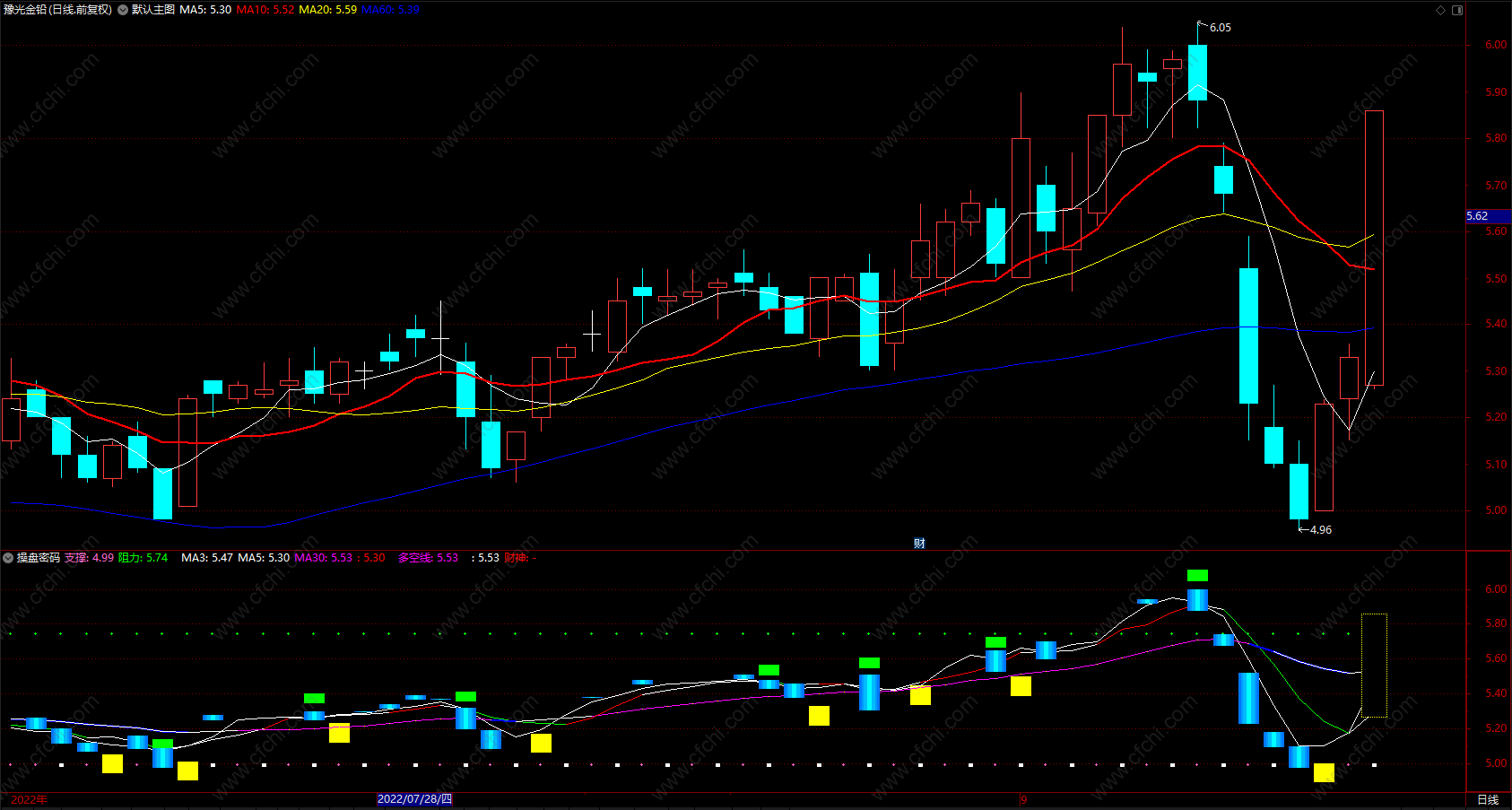Click the diamond icon at top right
The height and width of the screenshot is (810, 1512).
(x=1440, y=10)
